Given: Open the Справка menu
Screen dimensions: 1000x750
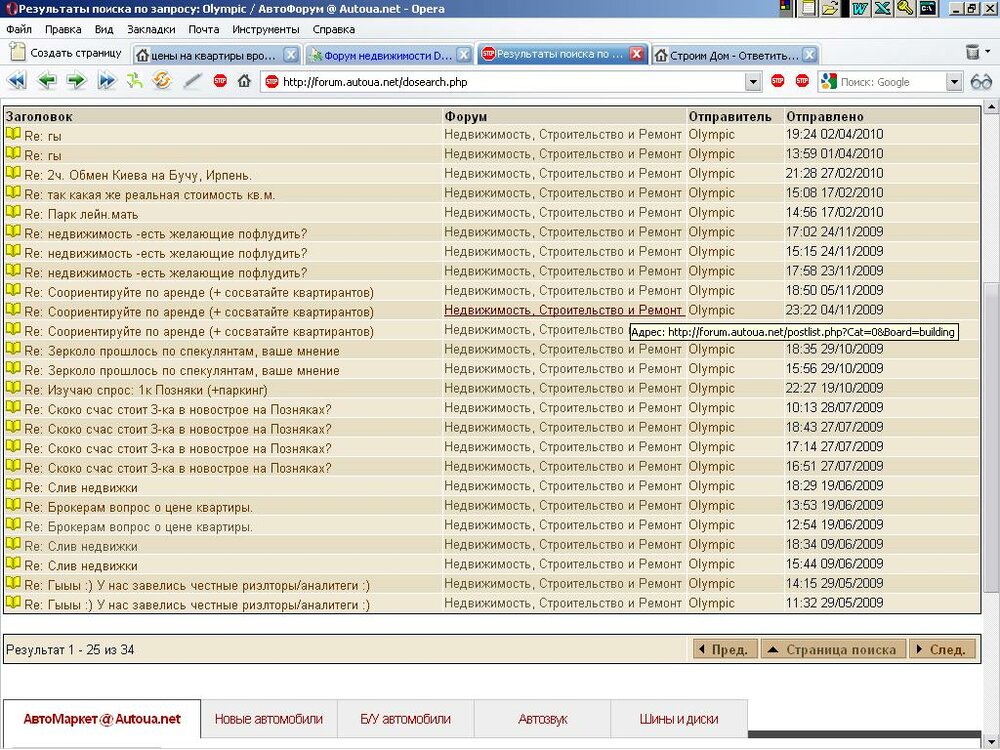Looking at the screenshot, I should point(334,29).
